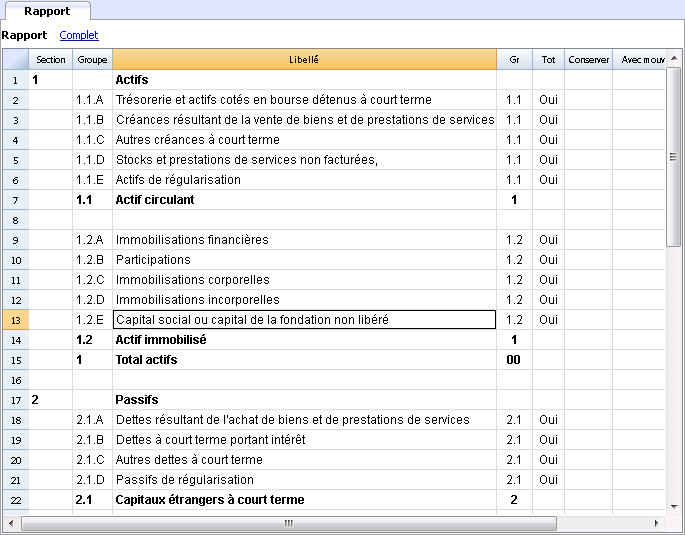Select group cell '1.2.D'
This screenshot has height=535, width=685.
click(92, 300)
